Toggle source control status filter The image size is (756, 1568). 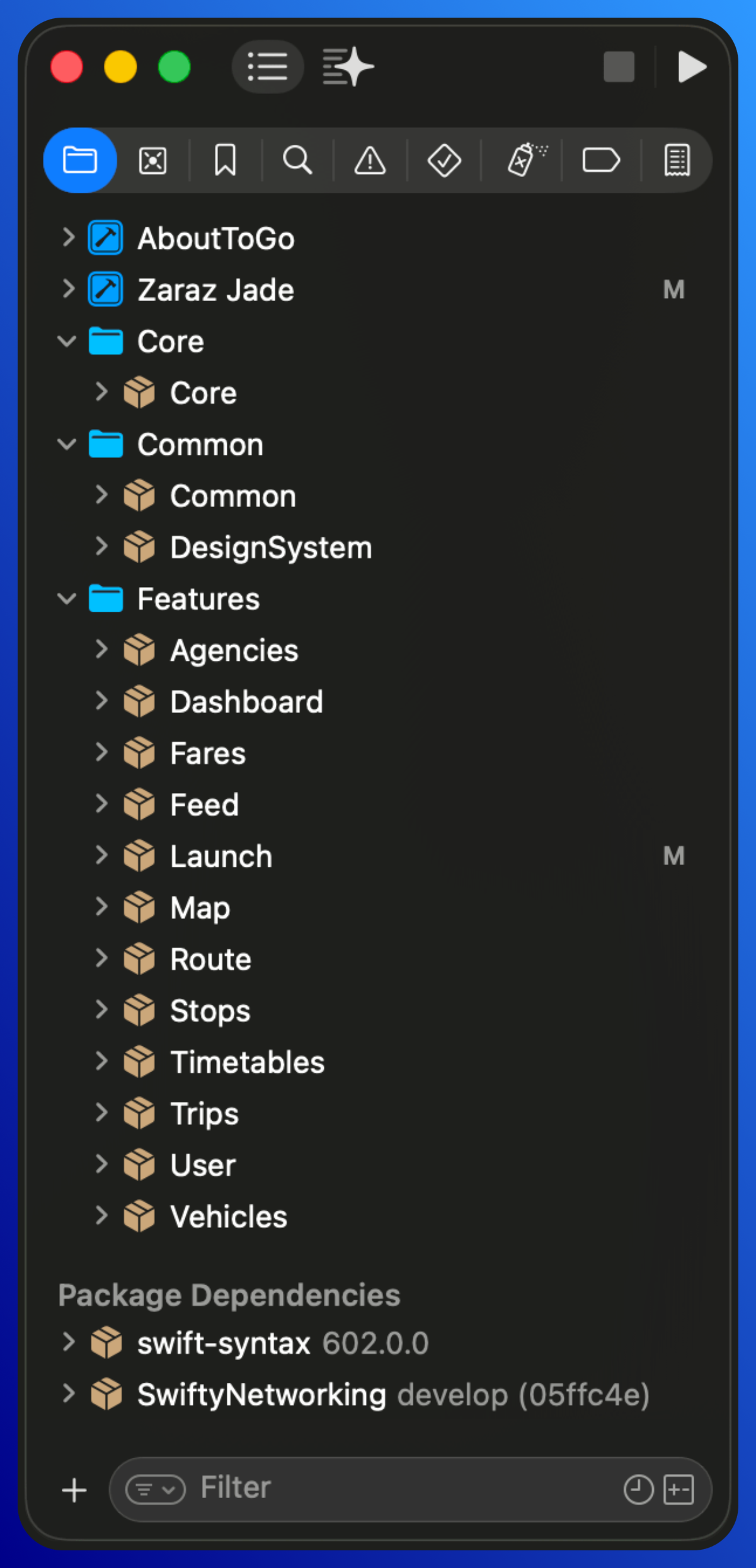(679, 1489)
